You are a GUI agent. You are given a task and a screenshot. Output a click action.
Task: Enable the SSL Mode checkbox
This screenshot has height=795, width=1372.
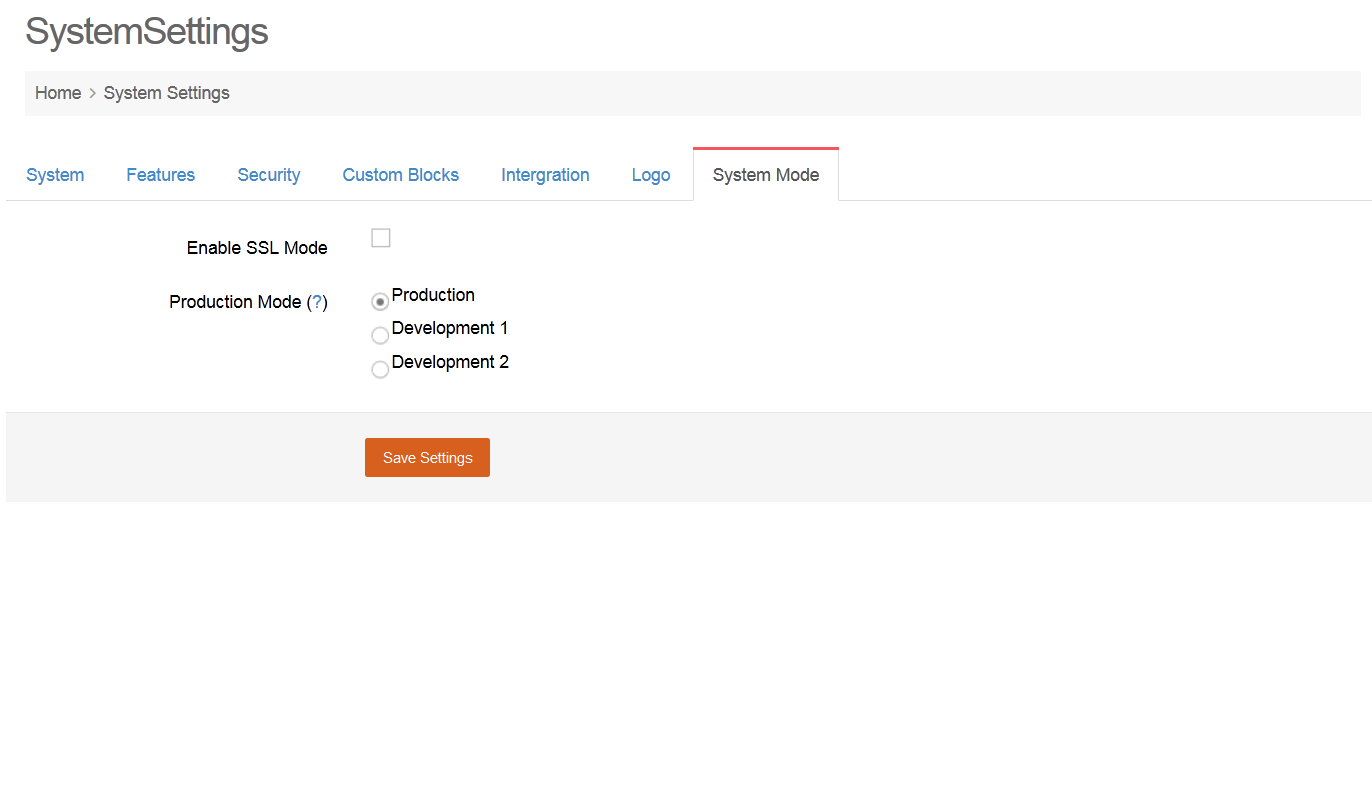380,238
